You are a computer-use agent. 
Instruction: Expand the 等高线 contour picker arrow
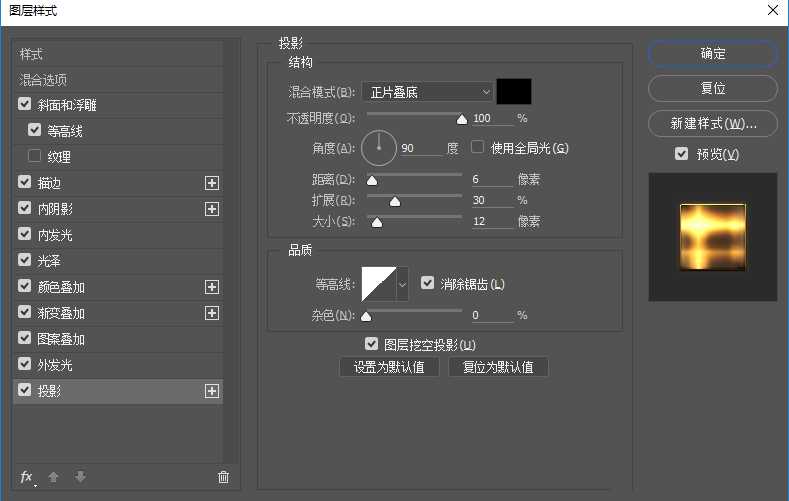coord(403,284)
